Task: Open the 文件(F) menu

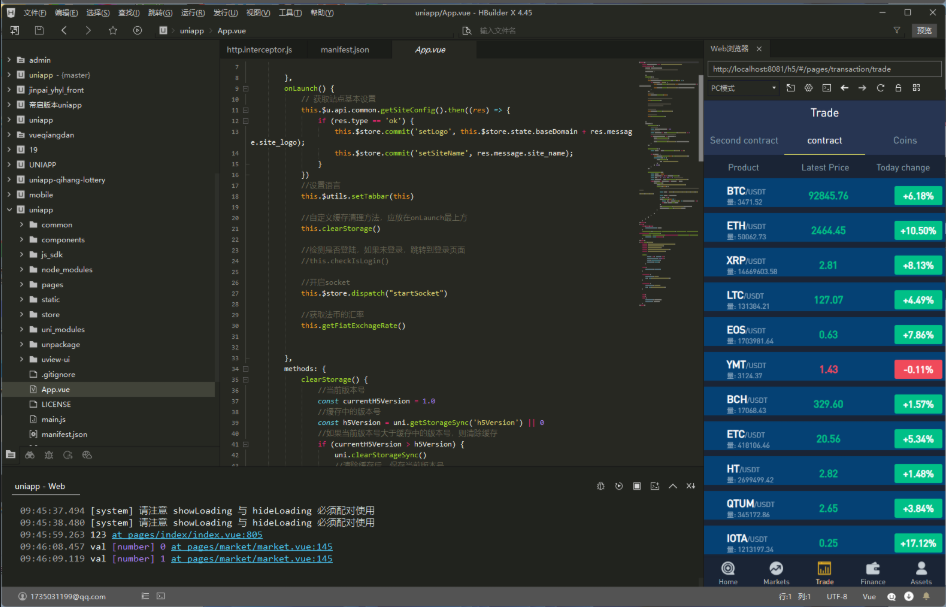Action: [x=34, y=13]
